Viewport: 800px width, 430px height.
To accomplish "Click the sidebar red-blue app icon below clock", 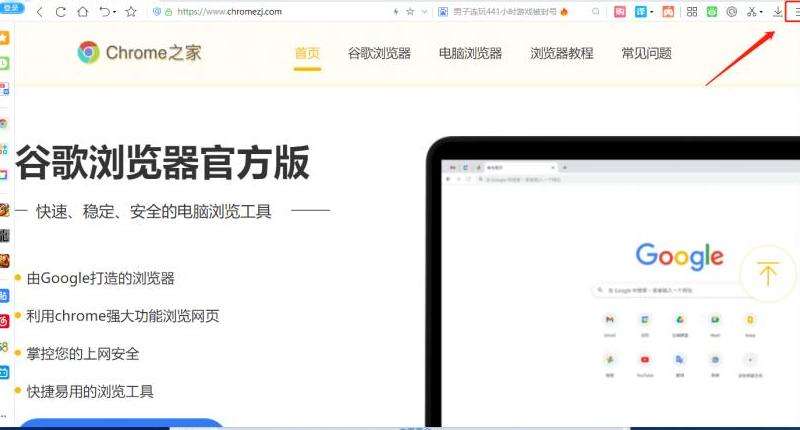I will 4,89.
